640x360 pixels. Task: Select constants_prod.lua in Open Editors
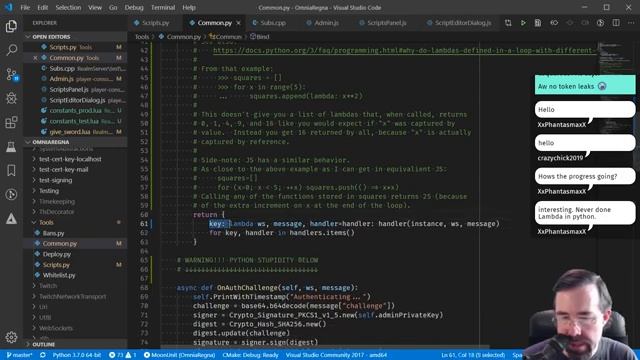76,111
